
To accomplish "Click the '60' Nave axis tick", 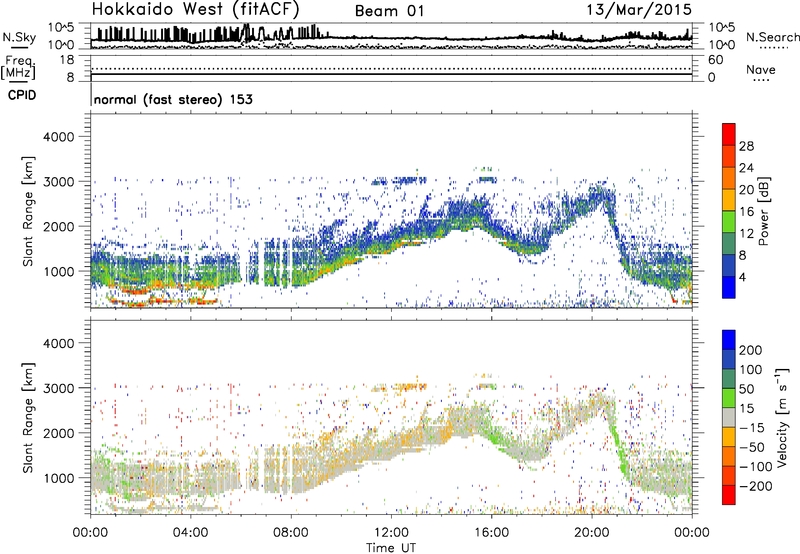I will point(715,60).
